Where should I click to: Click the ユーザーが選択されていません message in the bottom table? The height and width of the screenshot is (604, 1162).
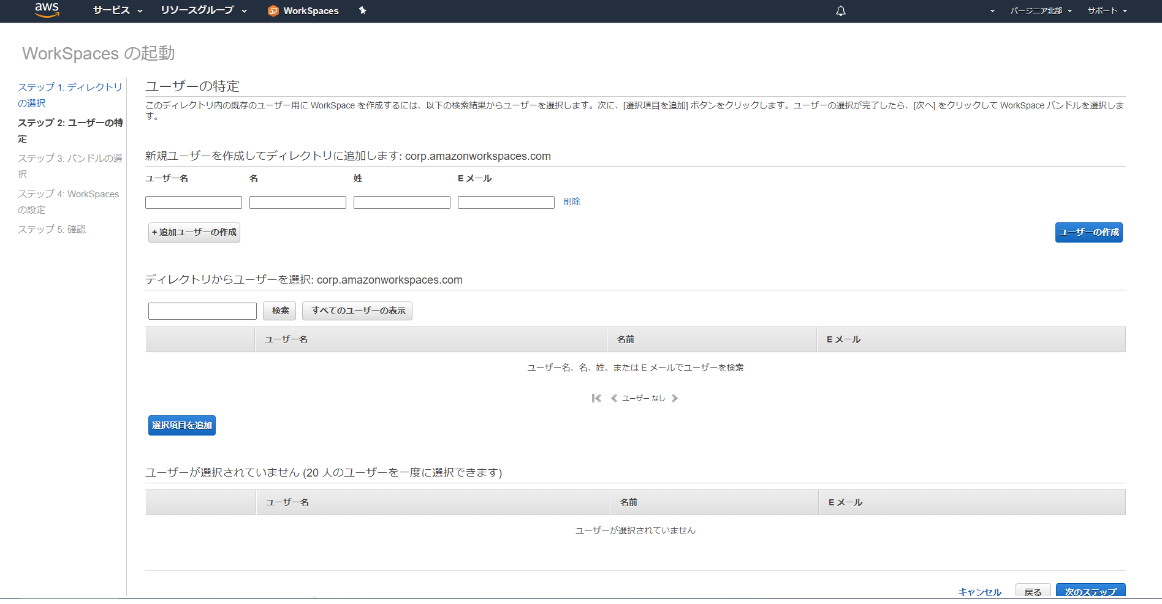click(x=635, y=531)
